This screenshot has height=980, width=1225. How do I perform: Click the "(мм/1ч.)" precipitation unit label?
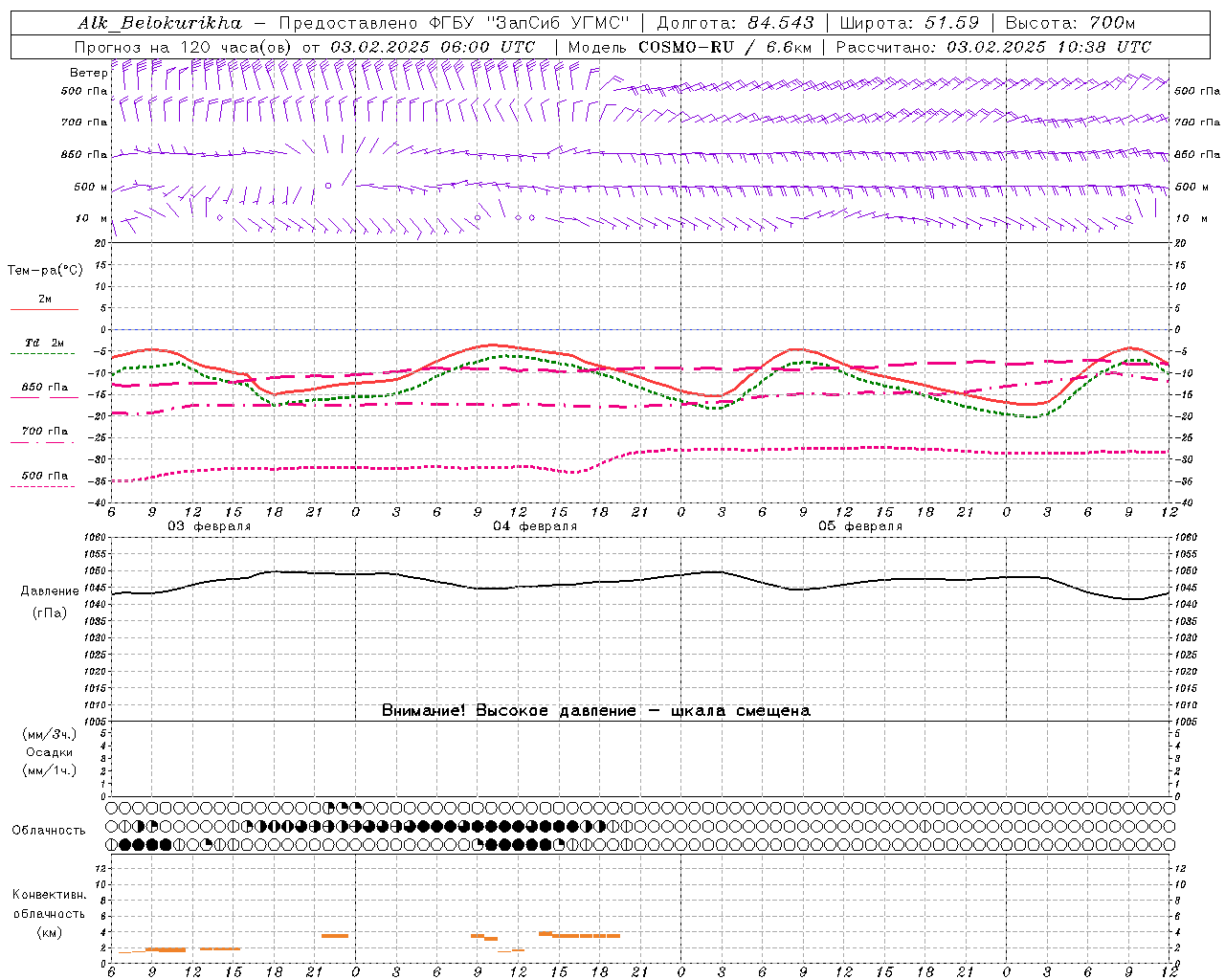(49, 770)
